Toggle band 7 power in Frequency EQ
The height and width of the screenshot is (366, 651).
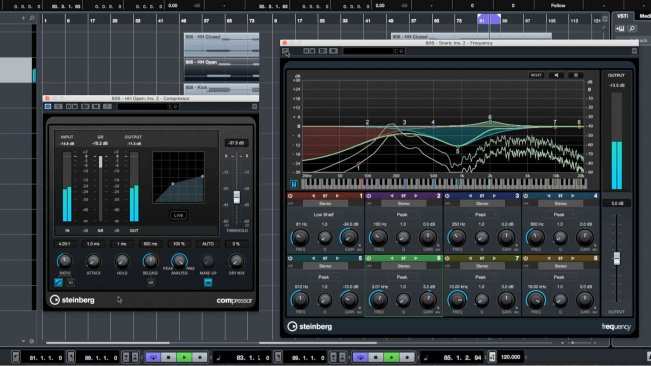pos(447,258)
